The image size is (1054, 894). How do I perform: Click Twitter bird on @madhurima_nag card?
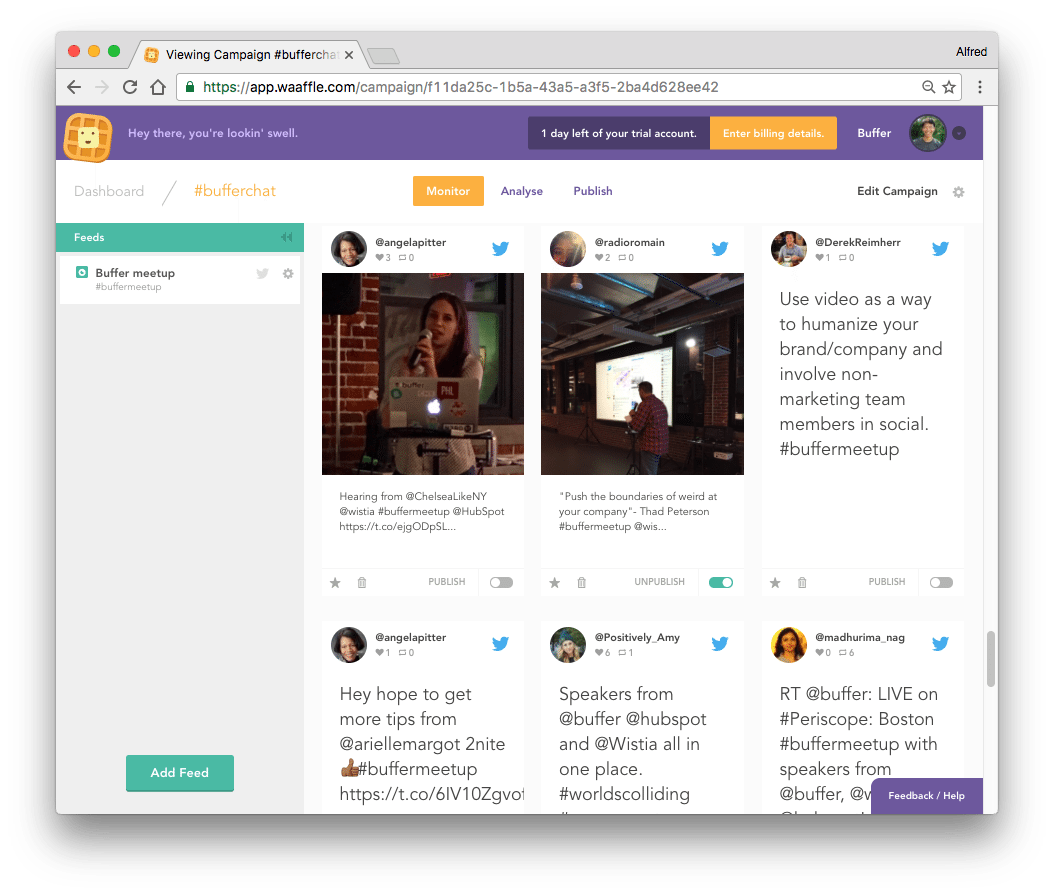click(940, 644)
